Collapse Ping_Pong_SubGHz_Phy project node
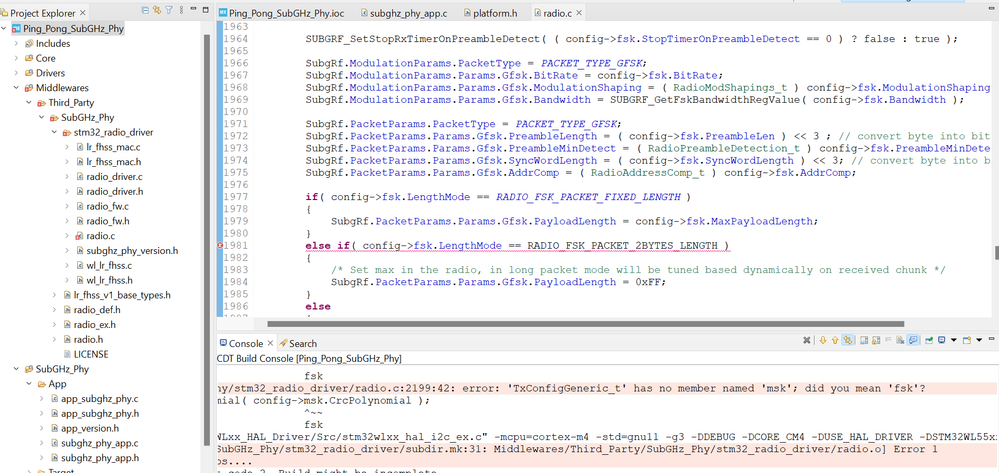 click(4, 29)
